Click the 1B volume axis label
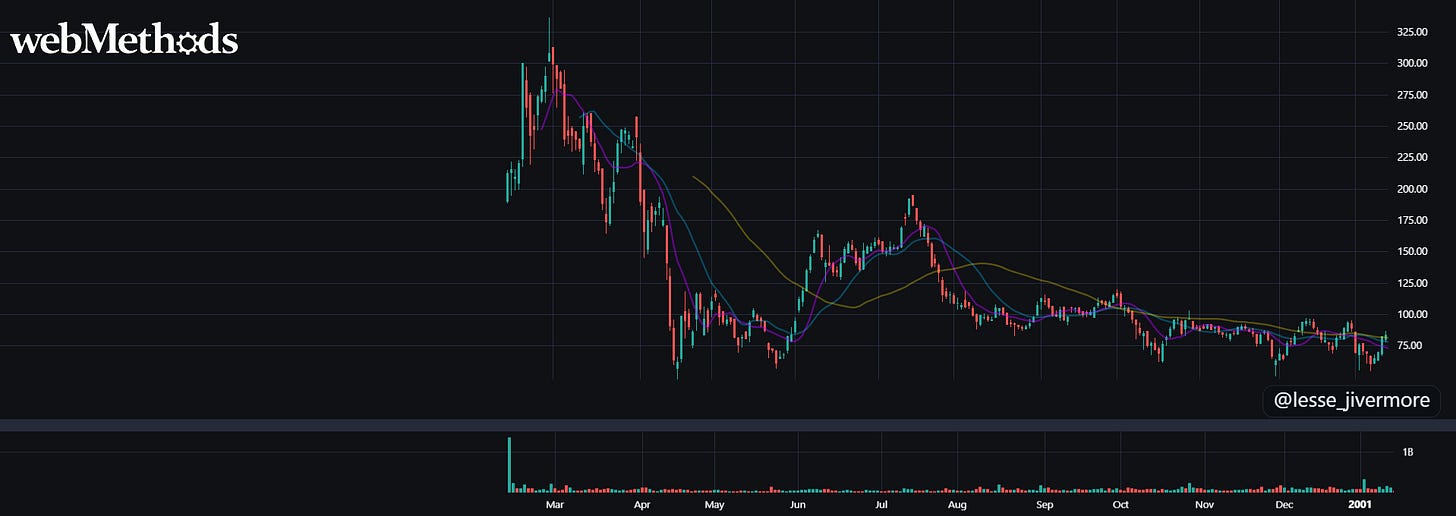This screenshot has height=516, width=1456. pos(1408,453)
